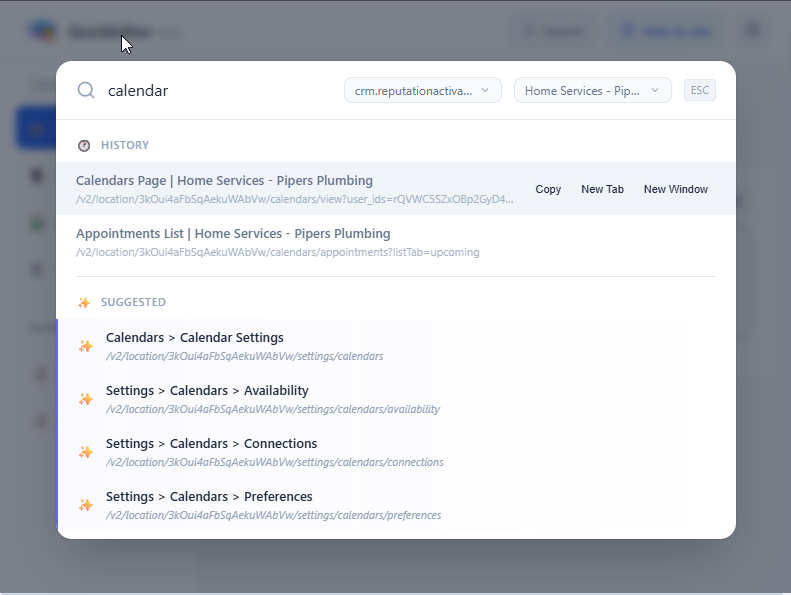Select Settings > Calendars > Availability suggestion
Screen dimensions: 791x595
click(x=396, y=399)
